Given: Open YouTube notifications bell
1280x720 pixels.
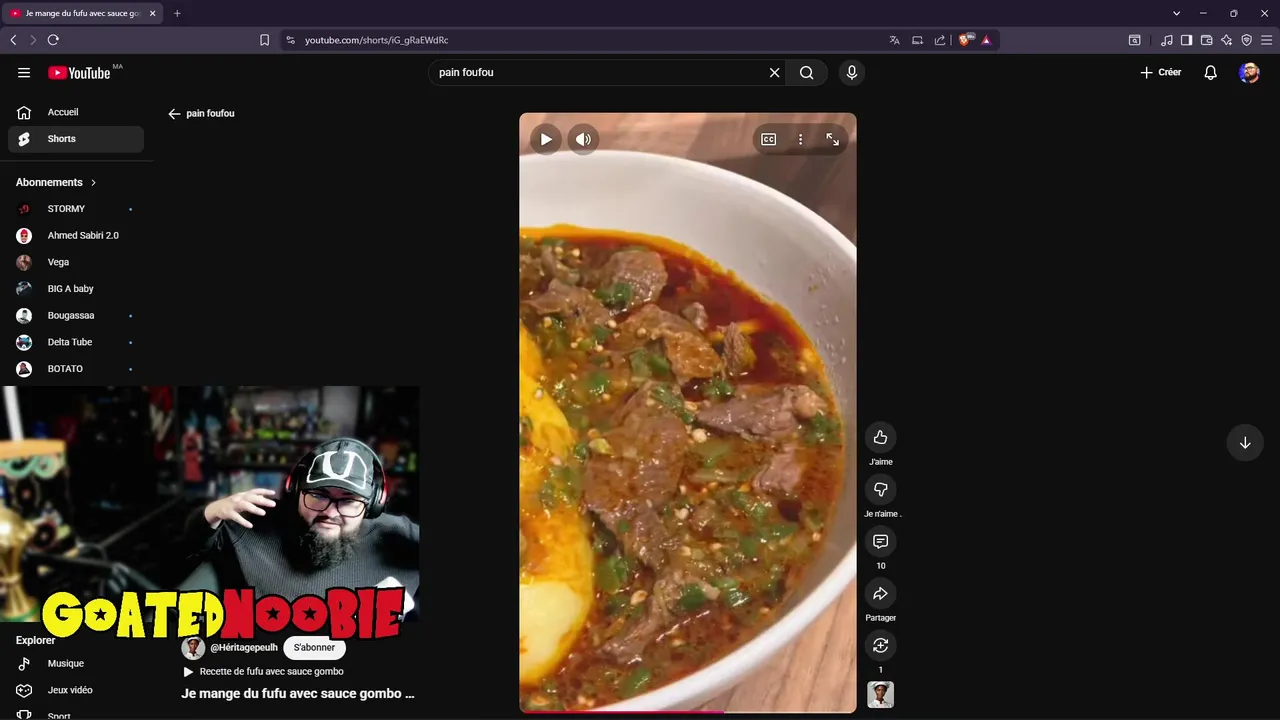Looking at the screenshot, I should [x=1210, y=72].
